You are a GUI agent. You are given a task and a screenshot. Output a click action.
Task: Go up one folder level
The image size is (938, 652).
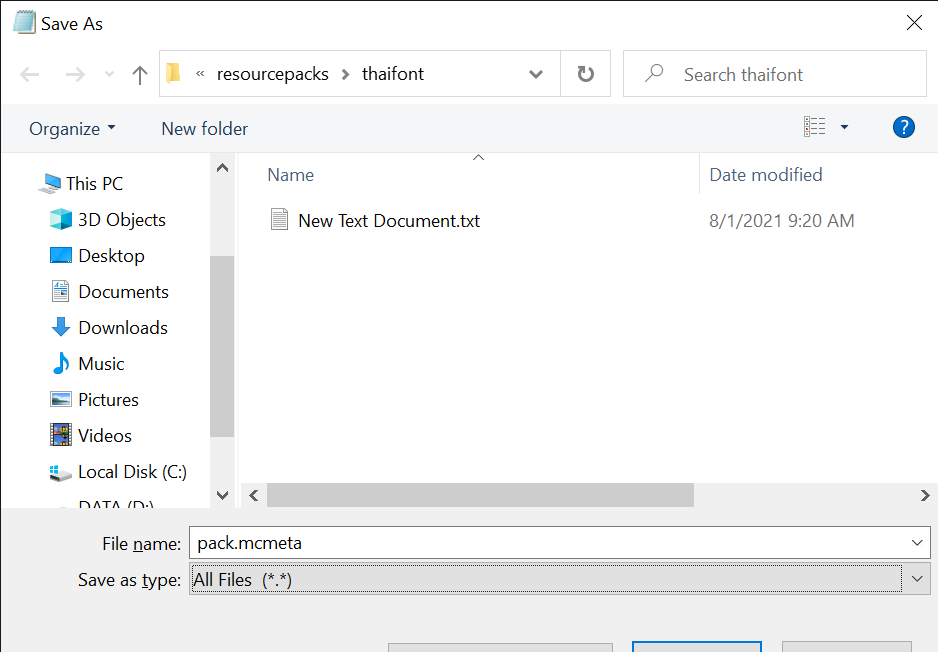click(x=139, y=75)
